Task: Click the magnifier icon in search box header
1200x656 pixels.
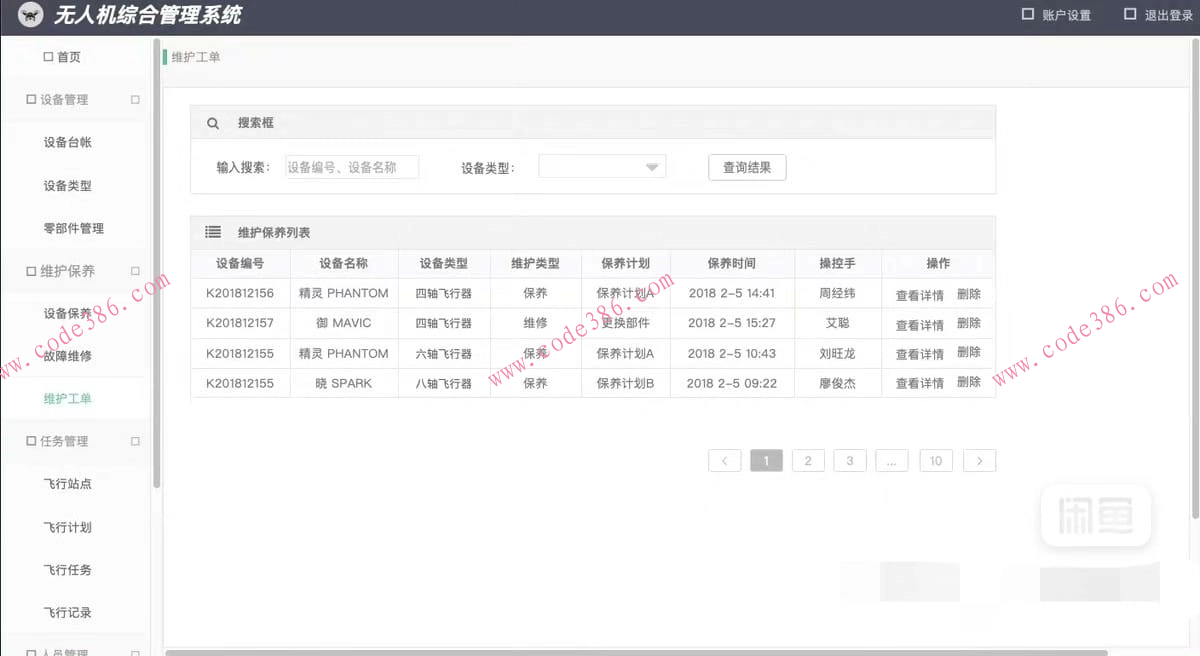Action: click(213, 123)
